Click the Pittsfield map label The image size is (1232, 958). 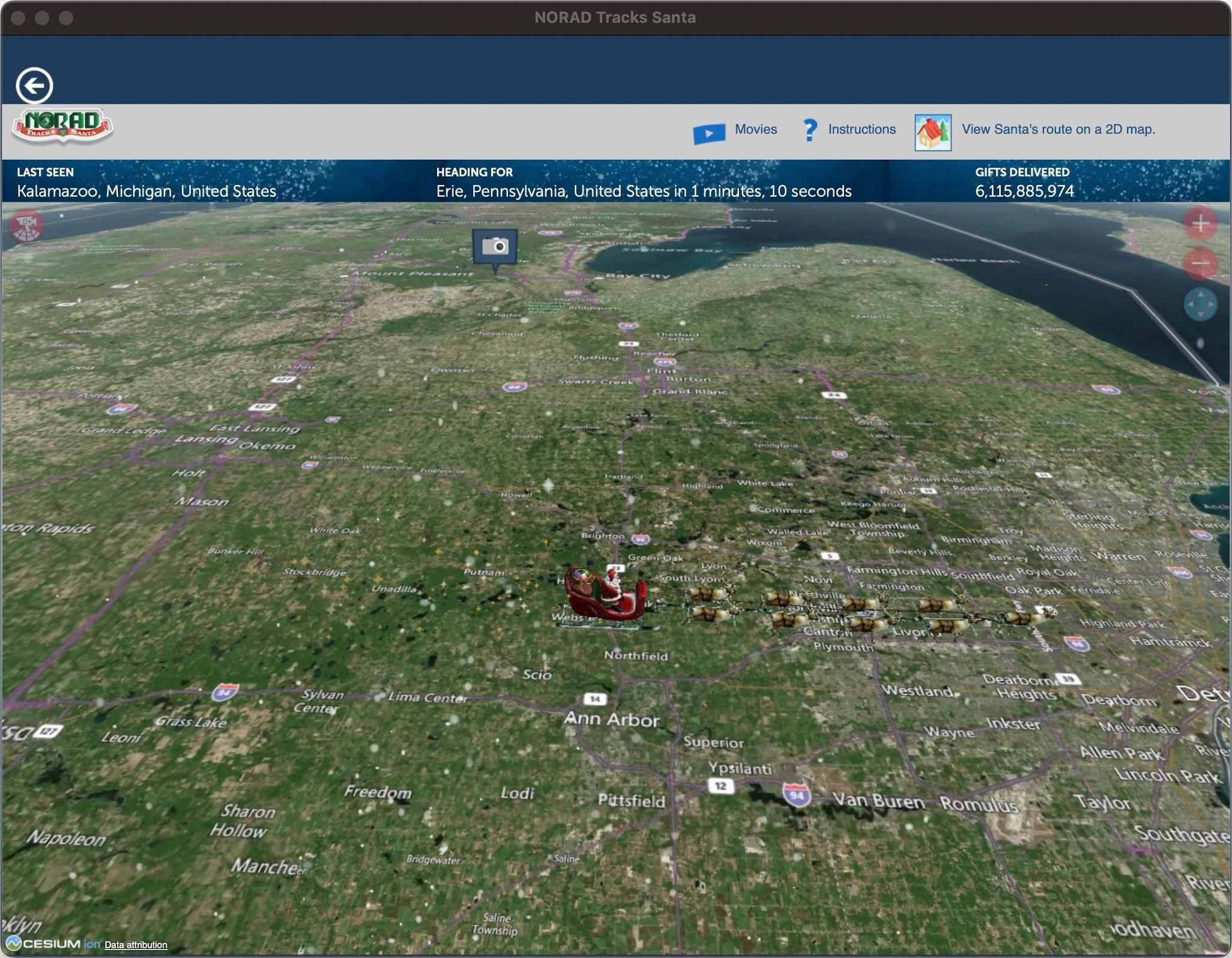[x=631, y=801]
